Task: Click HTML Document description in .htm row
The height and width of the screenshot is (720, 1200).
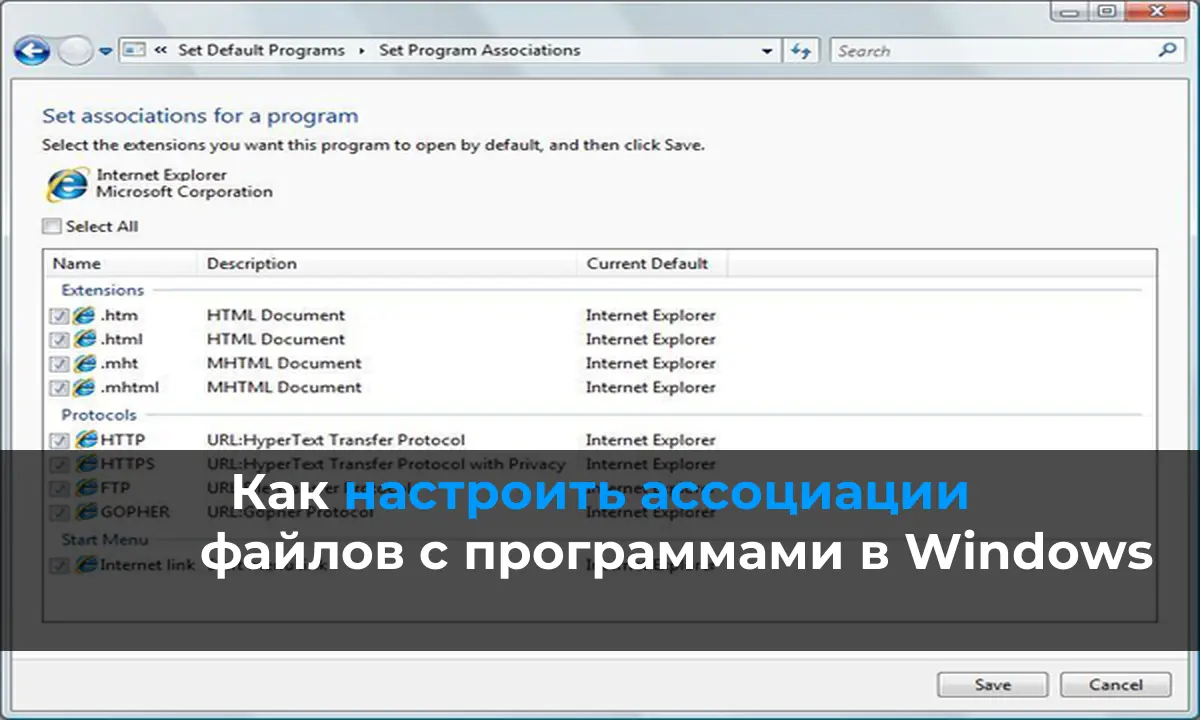Action: pos(276,315)
